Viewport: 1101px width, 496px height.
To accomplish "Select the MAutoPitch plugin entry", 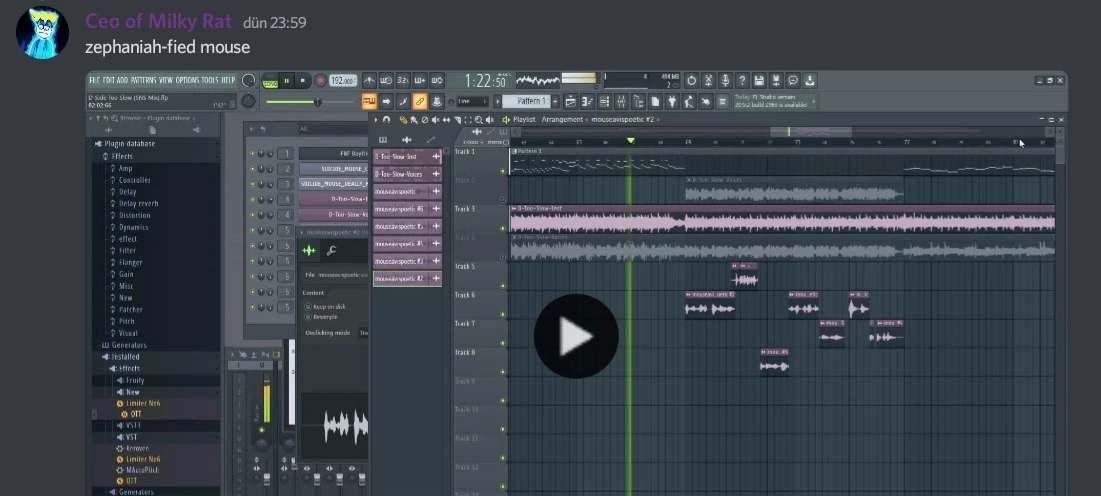I will pyautogui.click(x=142, y=470).
